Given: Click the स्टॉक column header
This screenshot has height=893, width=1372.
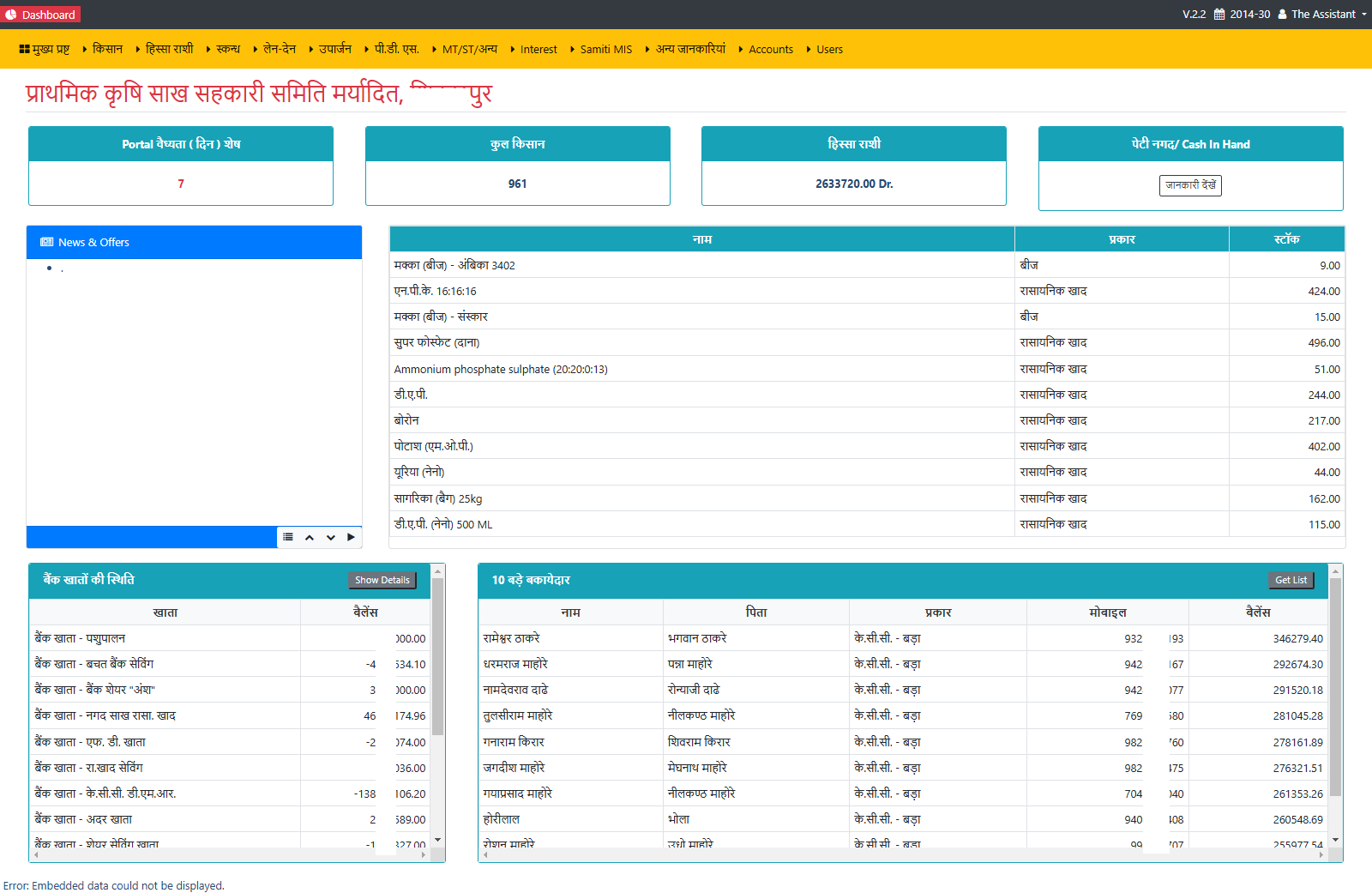Looking at the screenshot, I should 1286,239.
